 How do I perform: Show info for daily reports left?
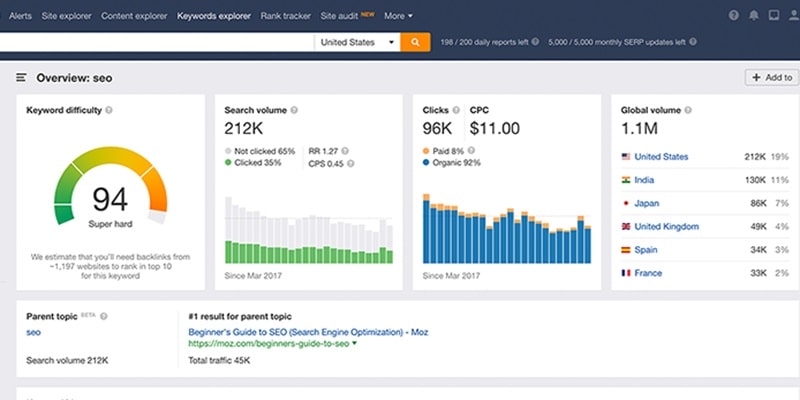(x=535, y=42)
